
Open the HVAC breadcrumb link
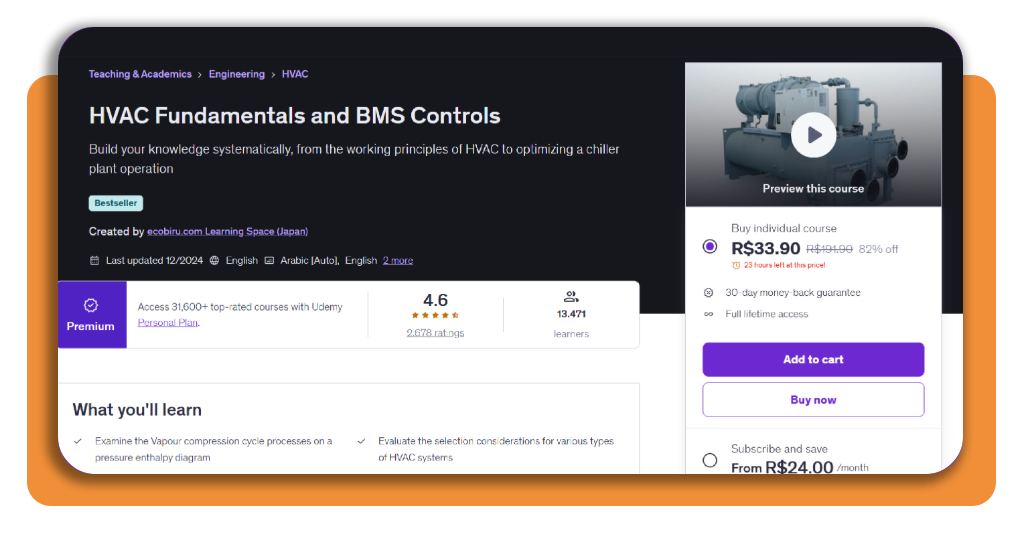click(295, 74)
